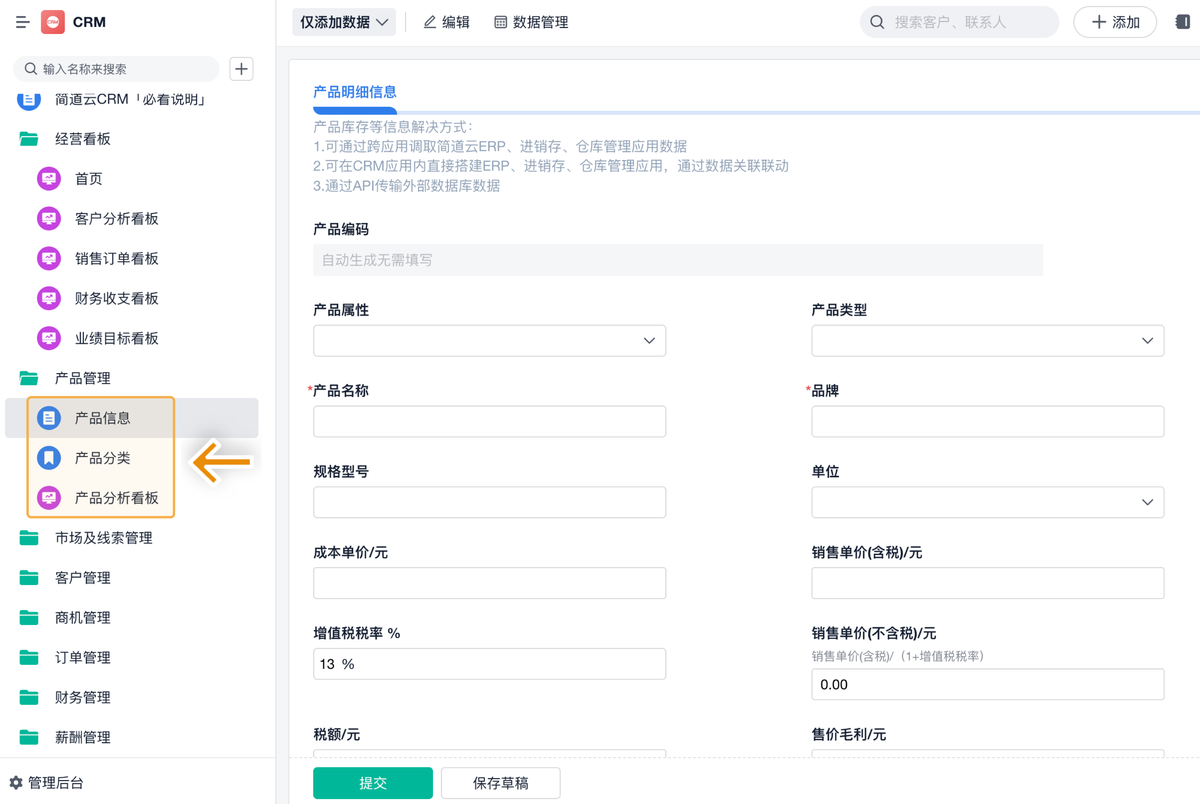
Task: Click 销售订单看板 dashboard icon
Action: tap(49, 259)
